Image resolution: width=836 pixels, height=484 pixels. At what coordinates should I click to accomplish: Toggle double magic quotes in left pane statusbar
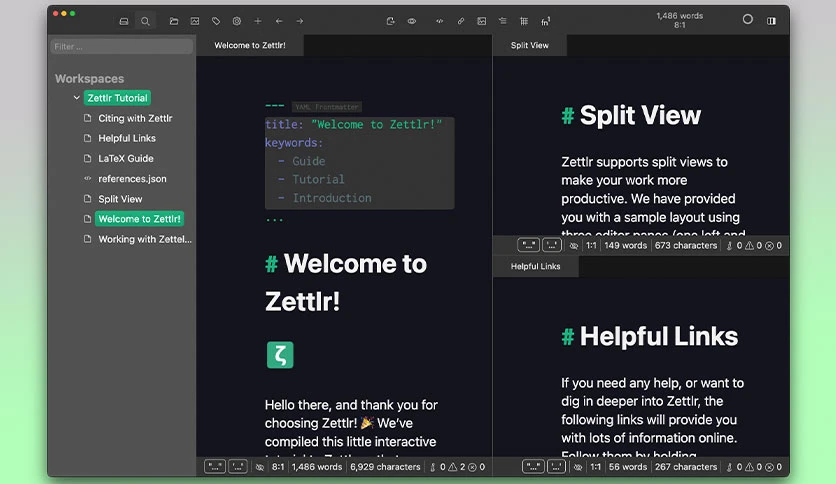214,467
